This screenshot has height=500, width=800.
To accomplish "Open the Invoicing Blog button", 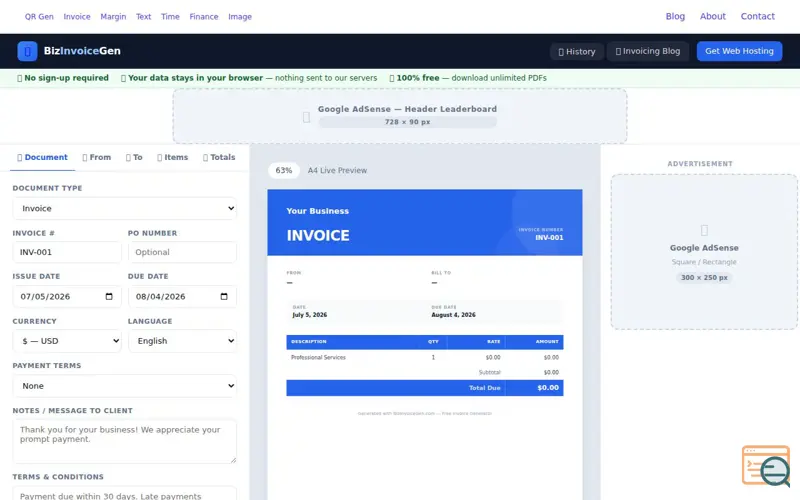I will pos(647,51).
